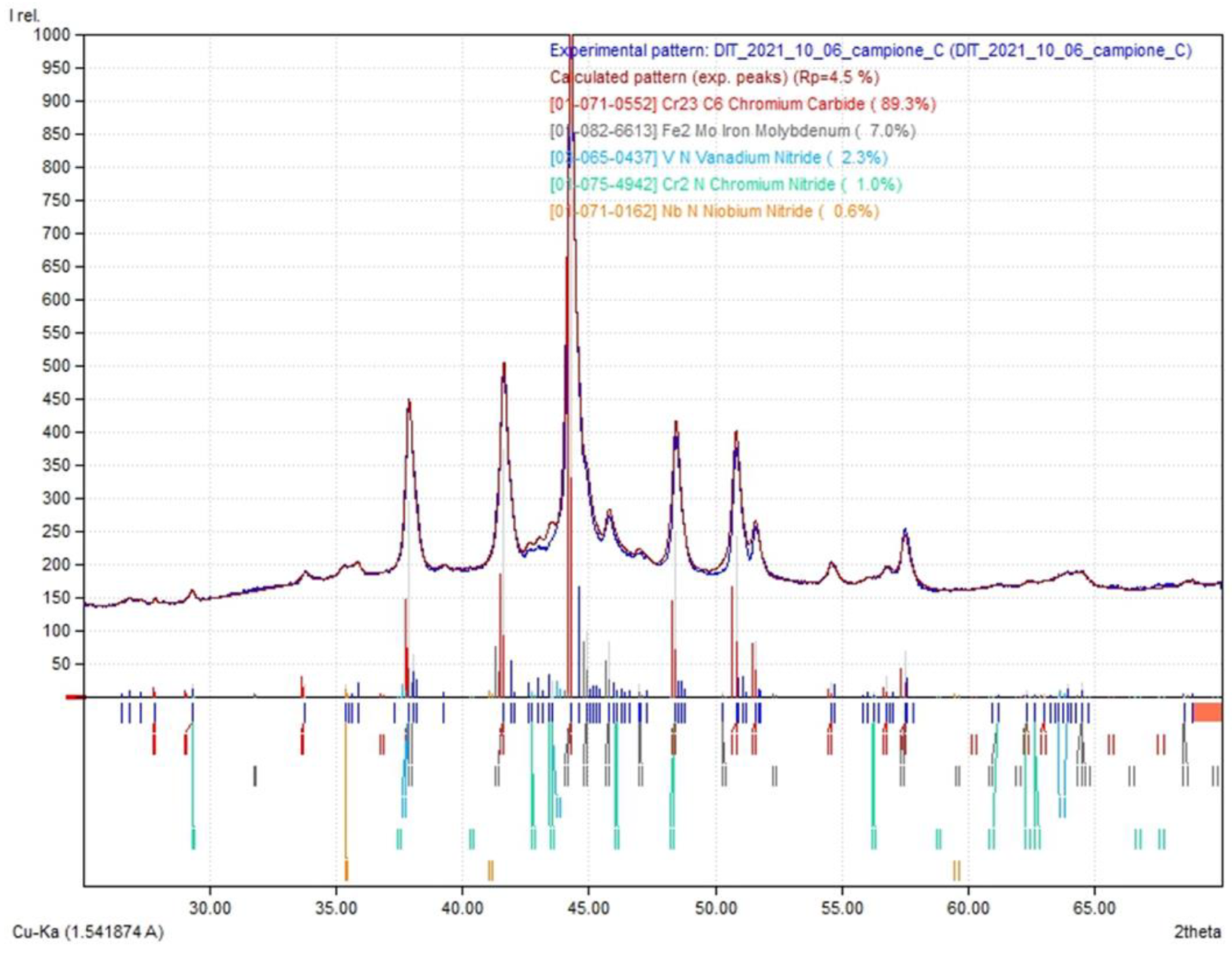
Task: Click the Fe2 Mo Iron Molybdenum entry
Action: [x=732, y=131]
